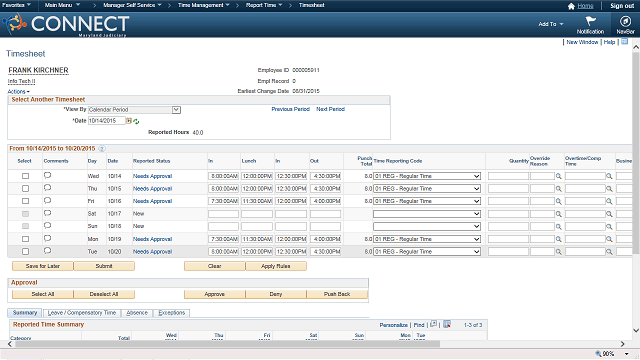Check the Select box for Wed 10/14
This screenshot has width=640, height=360.
pos(25,176)
